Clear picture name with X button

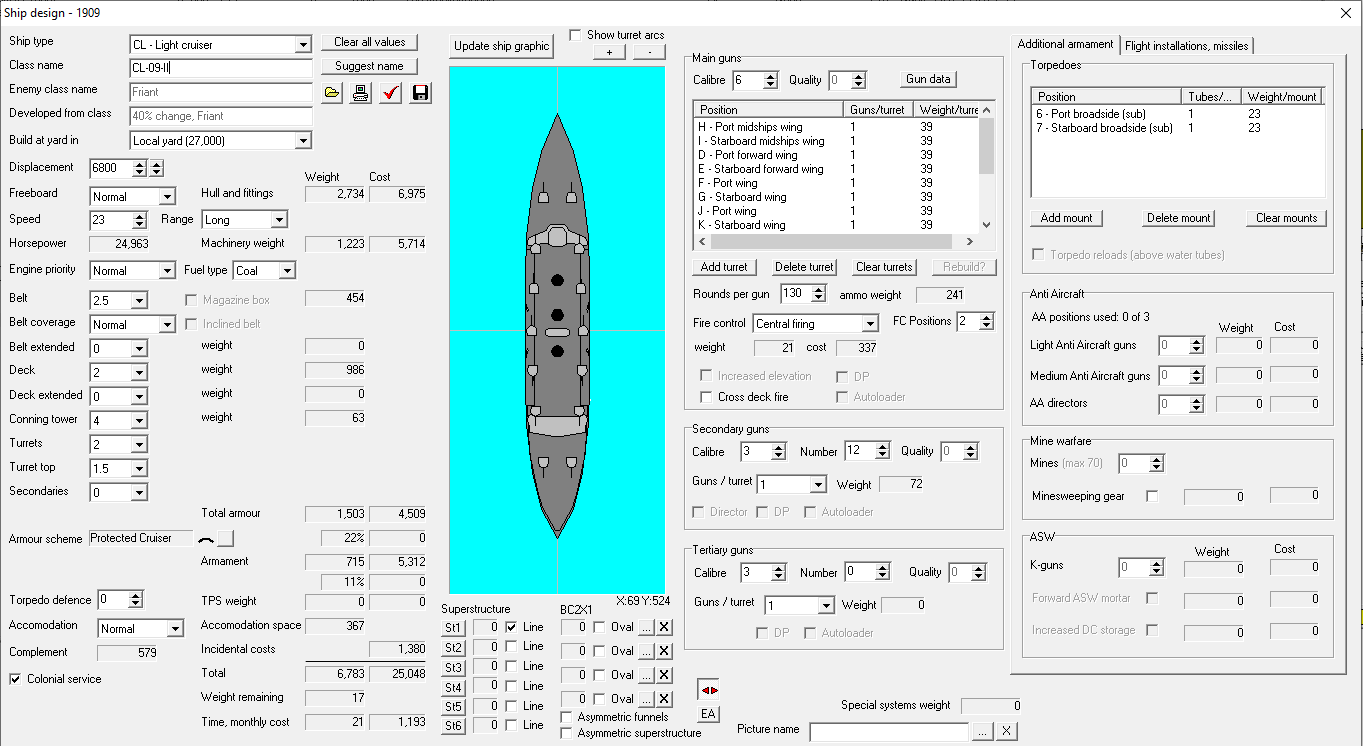coord(1006,731)
